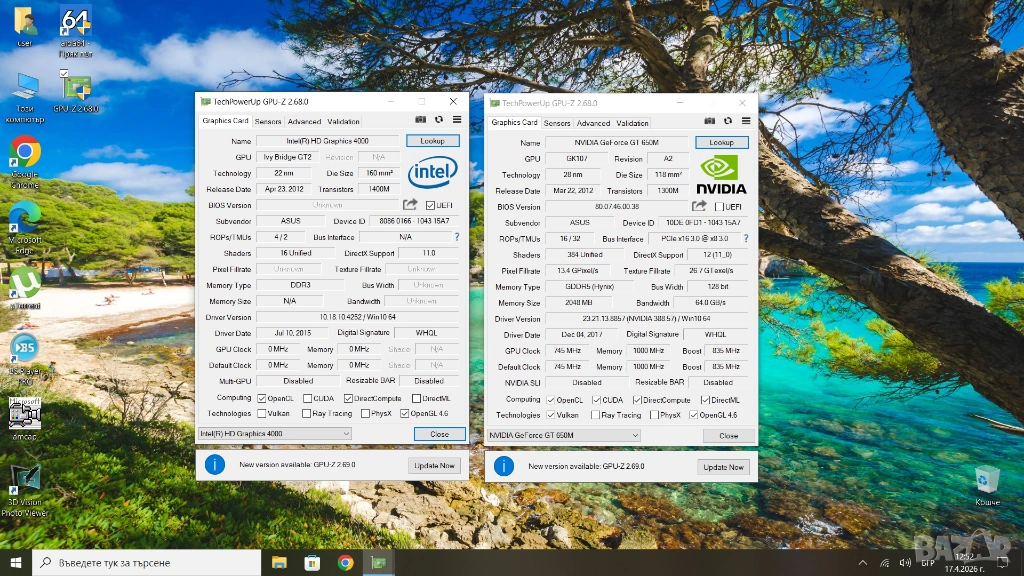
Task: Open Google Chrome desktop shortcut
Action: 25,153
